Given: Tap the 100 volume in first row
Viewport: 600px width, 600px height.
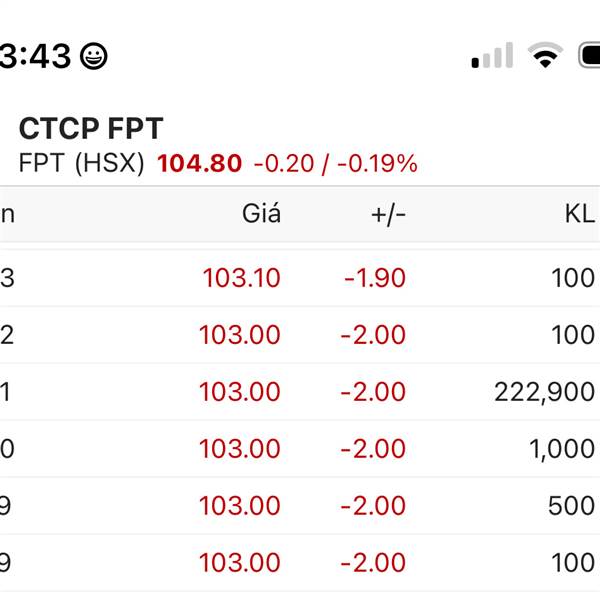Looking at the screenshot, I should pos(573,278).
